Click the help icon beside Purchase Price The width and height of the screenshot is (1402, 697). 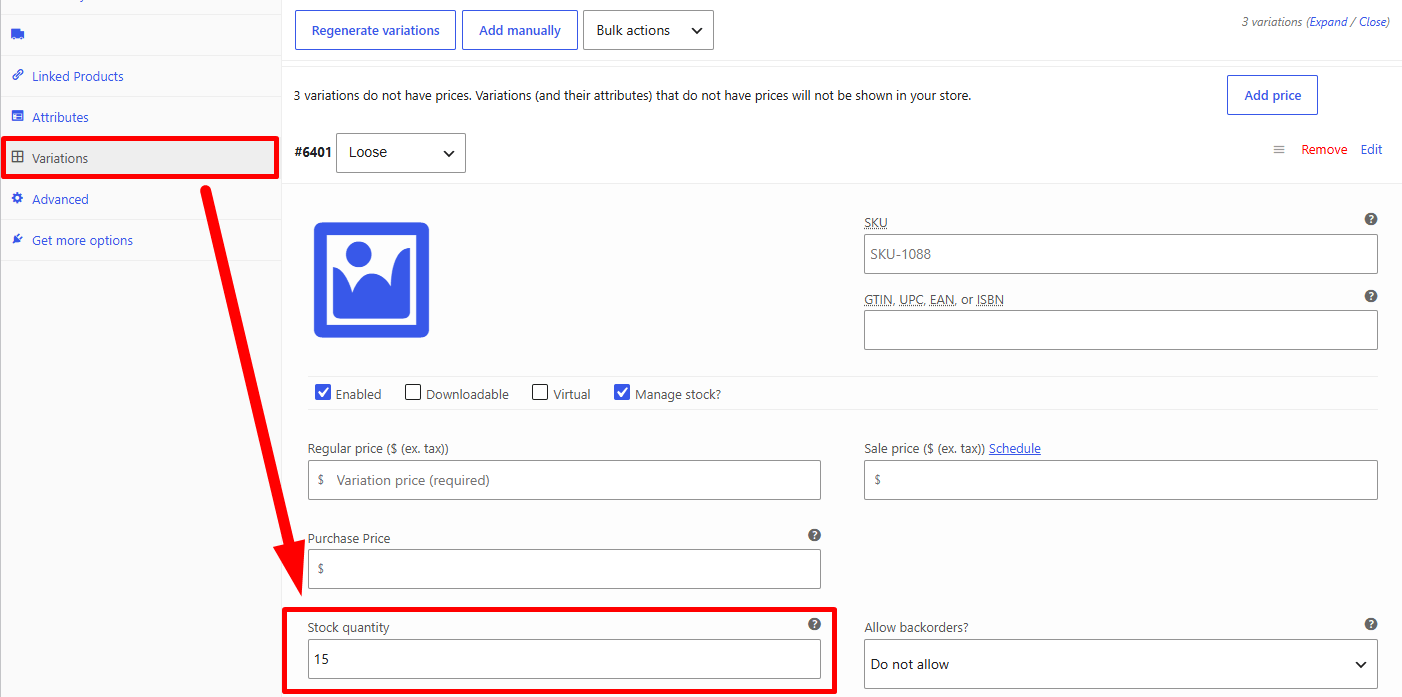point(814,535)
